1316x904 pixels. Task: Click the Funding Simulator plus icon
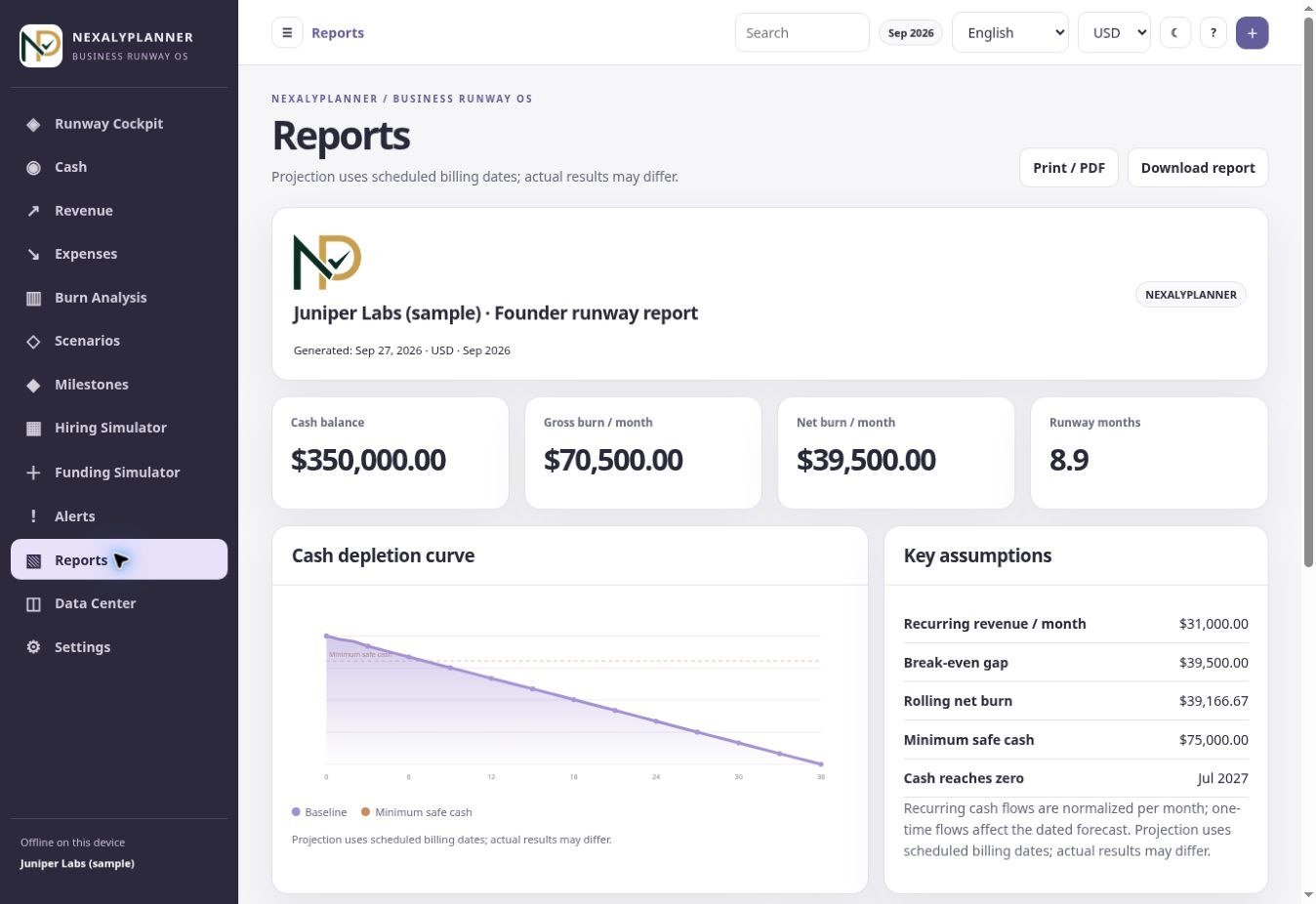pyautogui.click(x=33, y=473)
